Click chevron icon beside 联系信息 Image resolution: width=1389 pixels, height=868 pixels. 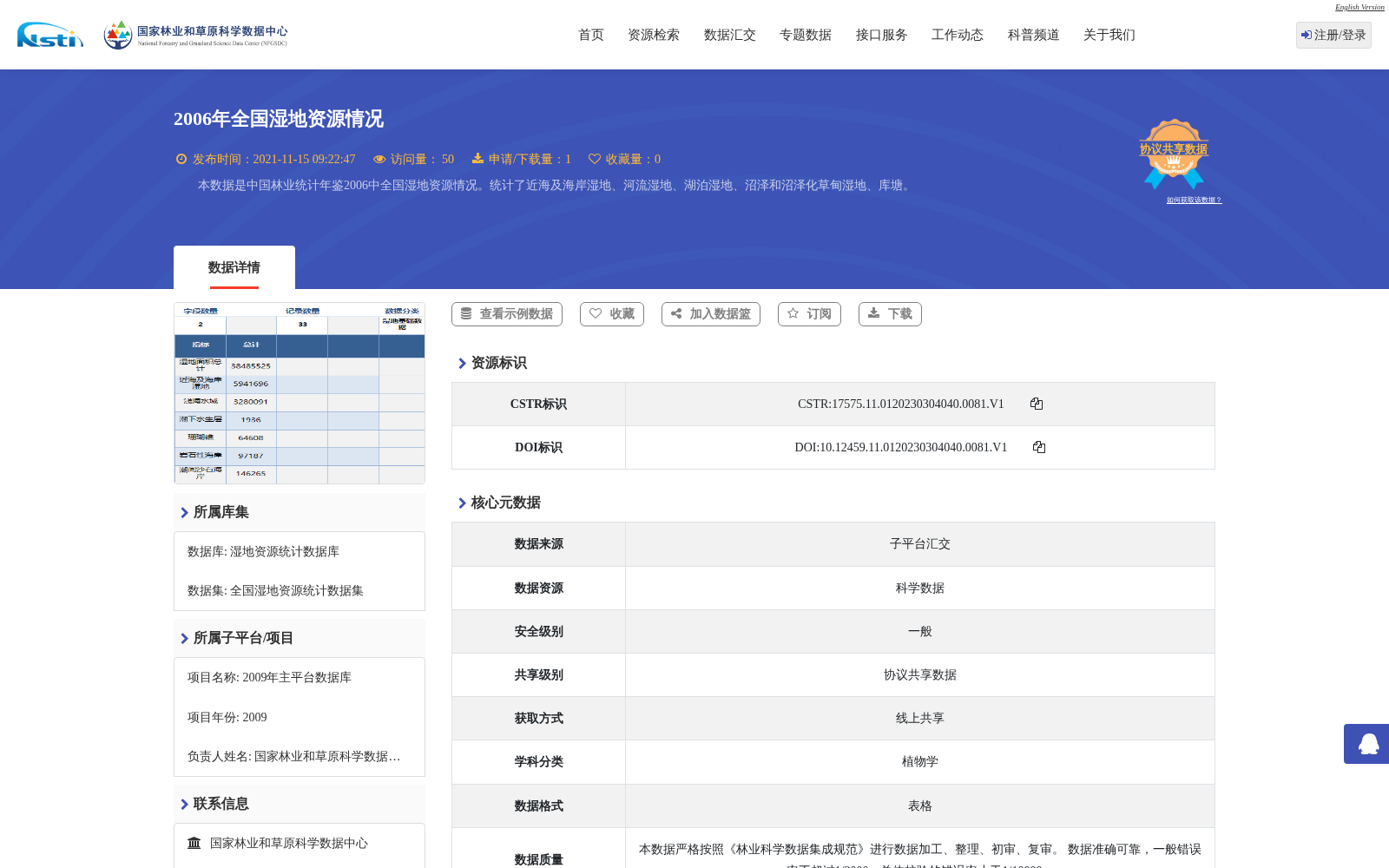[184, 805]
